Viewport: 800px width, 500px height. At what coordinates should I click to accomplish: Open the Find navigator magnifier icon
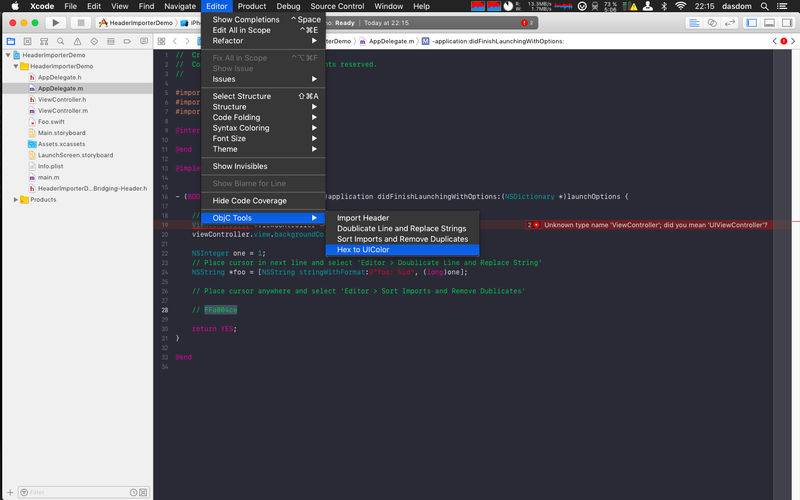61,41
